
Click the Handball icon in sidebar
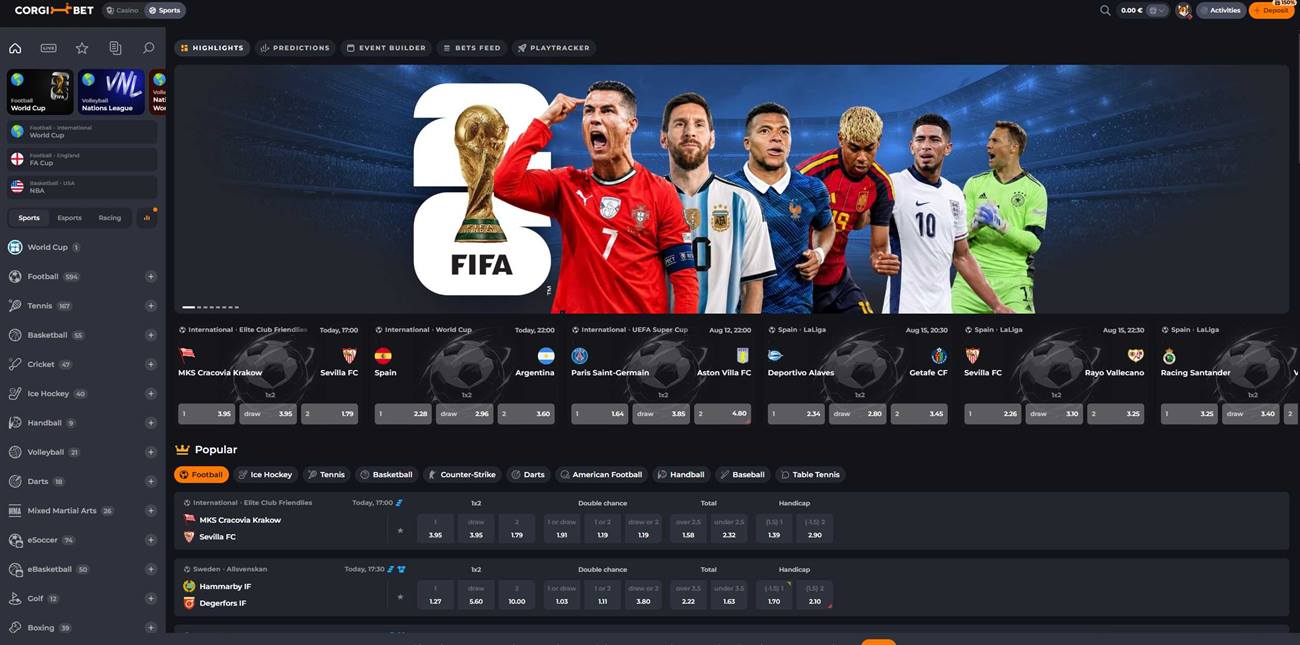tap(15, 422)
